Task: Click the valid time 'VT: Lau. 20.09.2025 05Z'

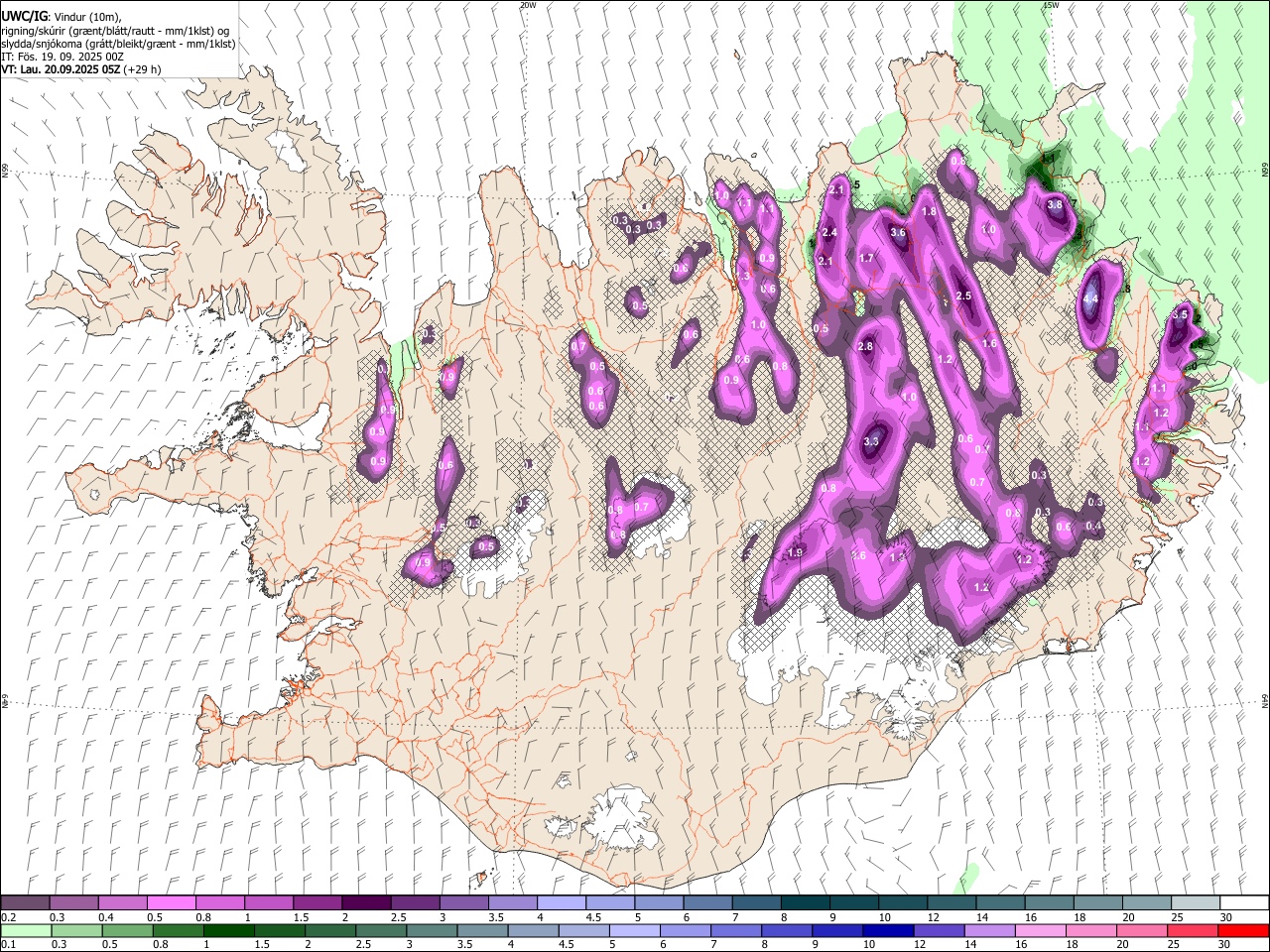Action: (62, 69)
